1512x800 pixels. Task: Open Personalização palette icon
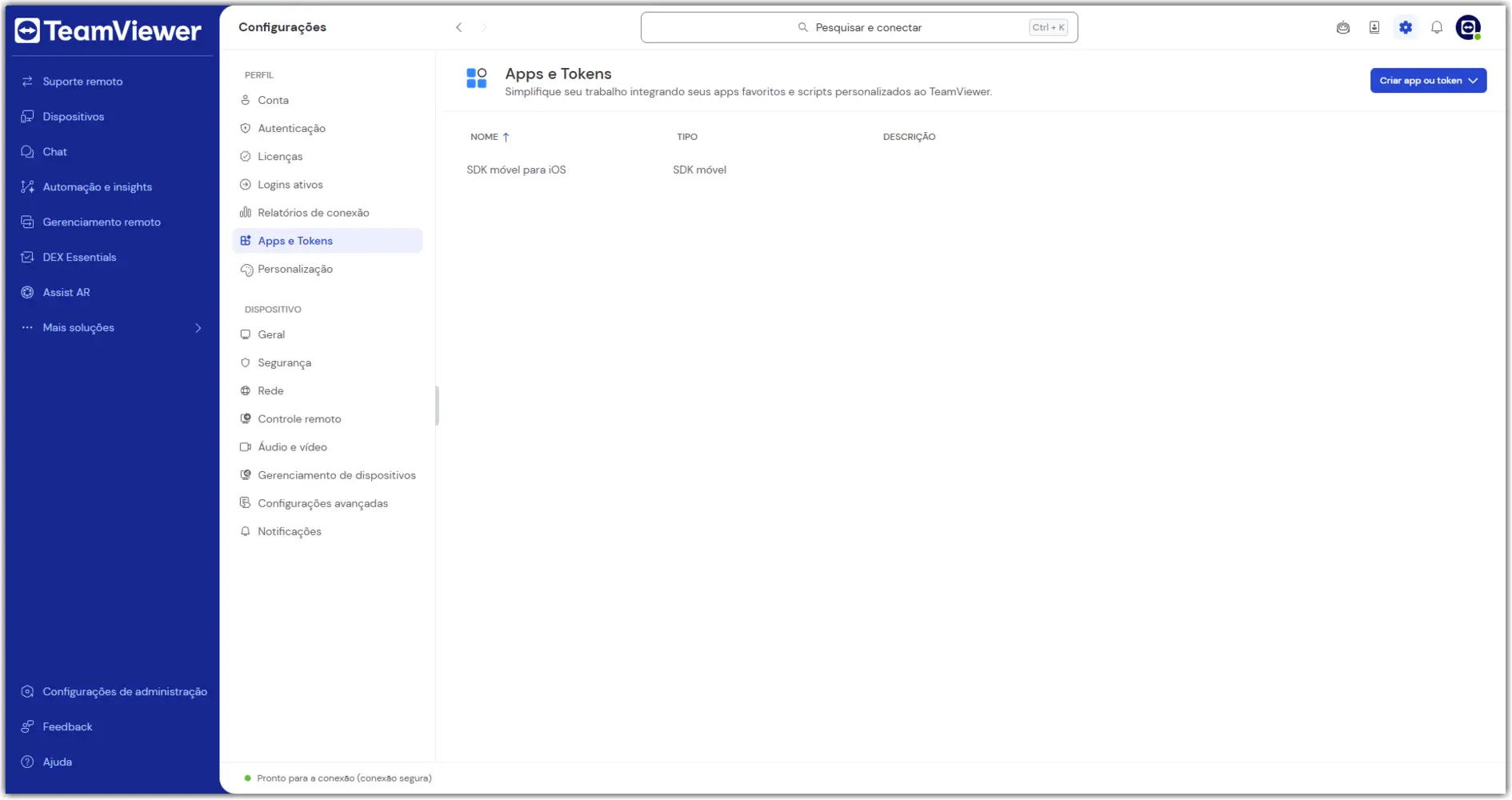(x=246, y=270)
